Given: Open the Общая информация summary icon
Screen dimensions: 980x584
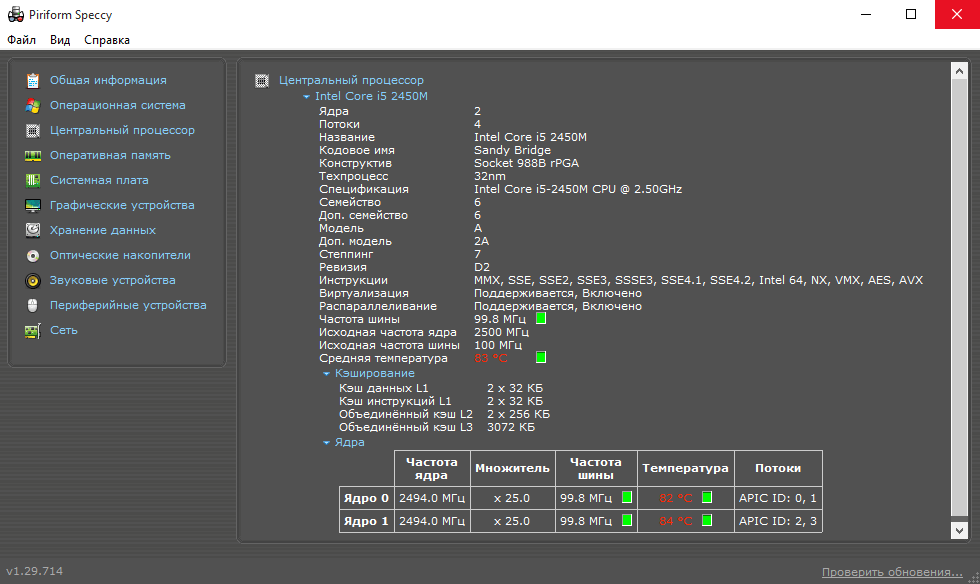Looking at the screenshot, I should click(32, 80).
